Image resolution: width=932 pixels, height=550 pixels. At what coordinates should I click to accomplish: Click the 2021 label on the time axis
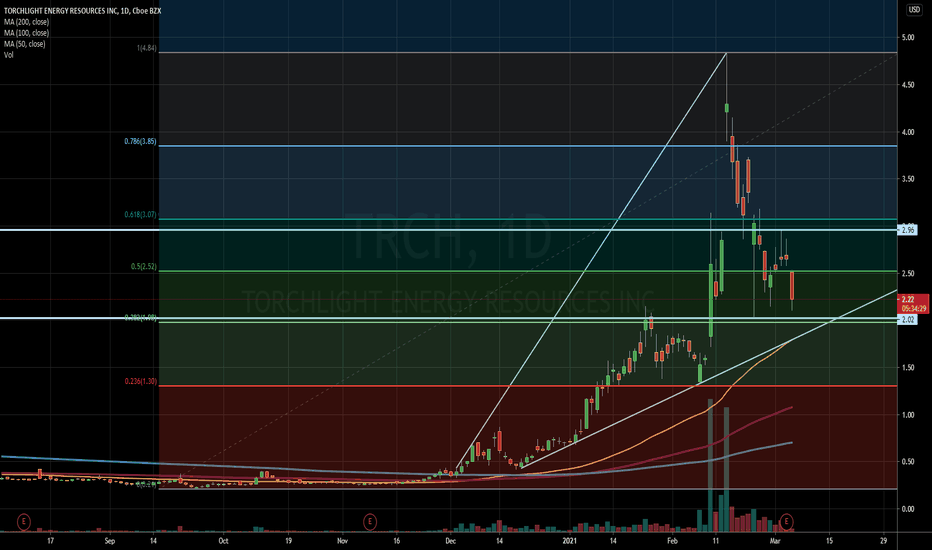pos(569,541)
